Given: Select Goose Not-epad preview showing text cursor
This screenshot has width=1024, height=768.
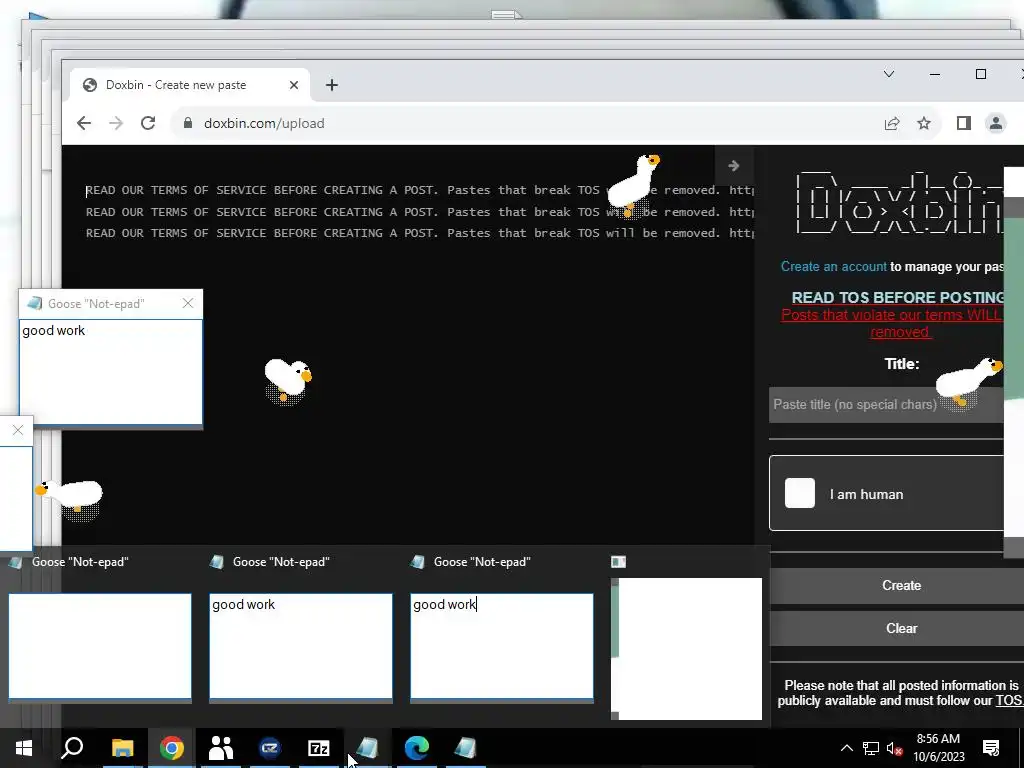Looking at the screenshot, I should [502, 645].
